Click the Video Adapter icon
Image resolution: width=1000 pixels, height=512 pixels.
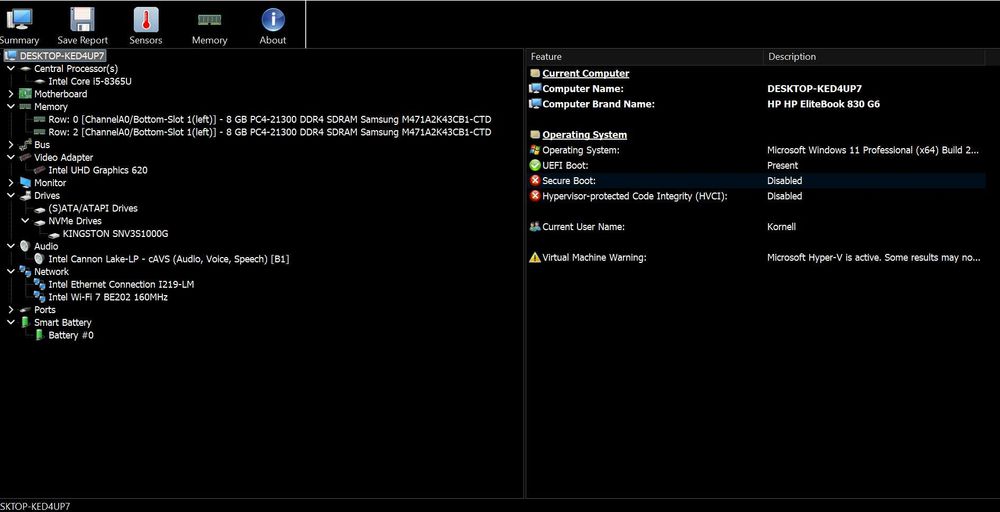(x=26, y=157)
